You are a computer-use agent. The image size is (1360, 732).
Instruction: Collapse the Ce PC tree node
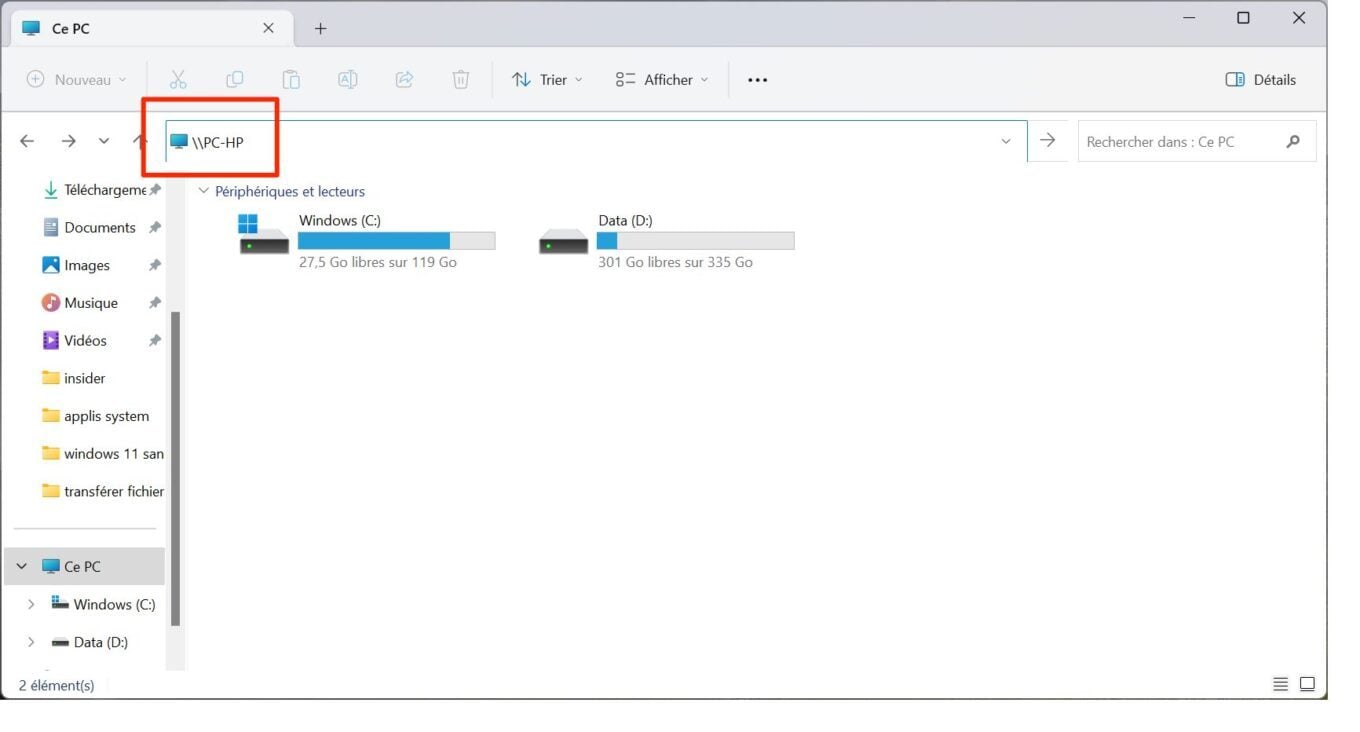(x=22, y=566)
